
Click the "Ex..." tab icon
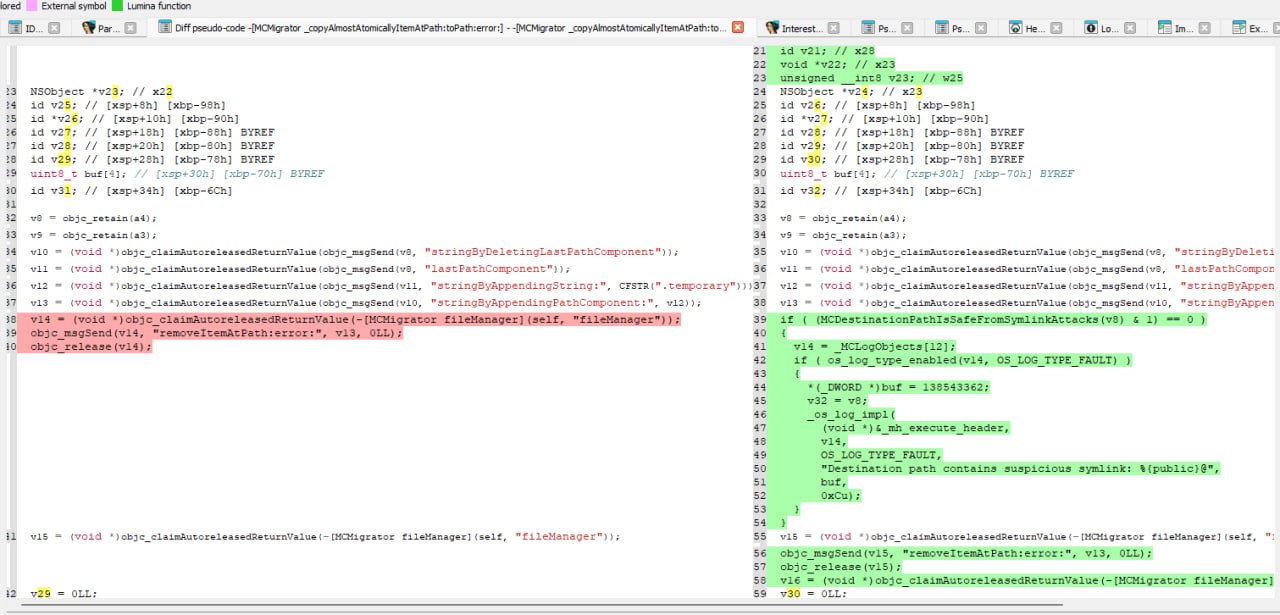pyautogui.click(x=1240, y=28)
